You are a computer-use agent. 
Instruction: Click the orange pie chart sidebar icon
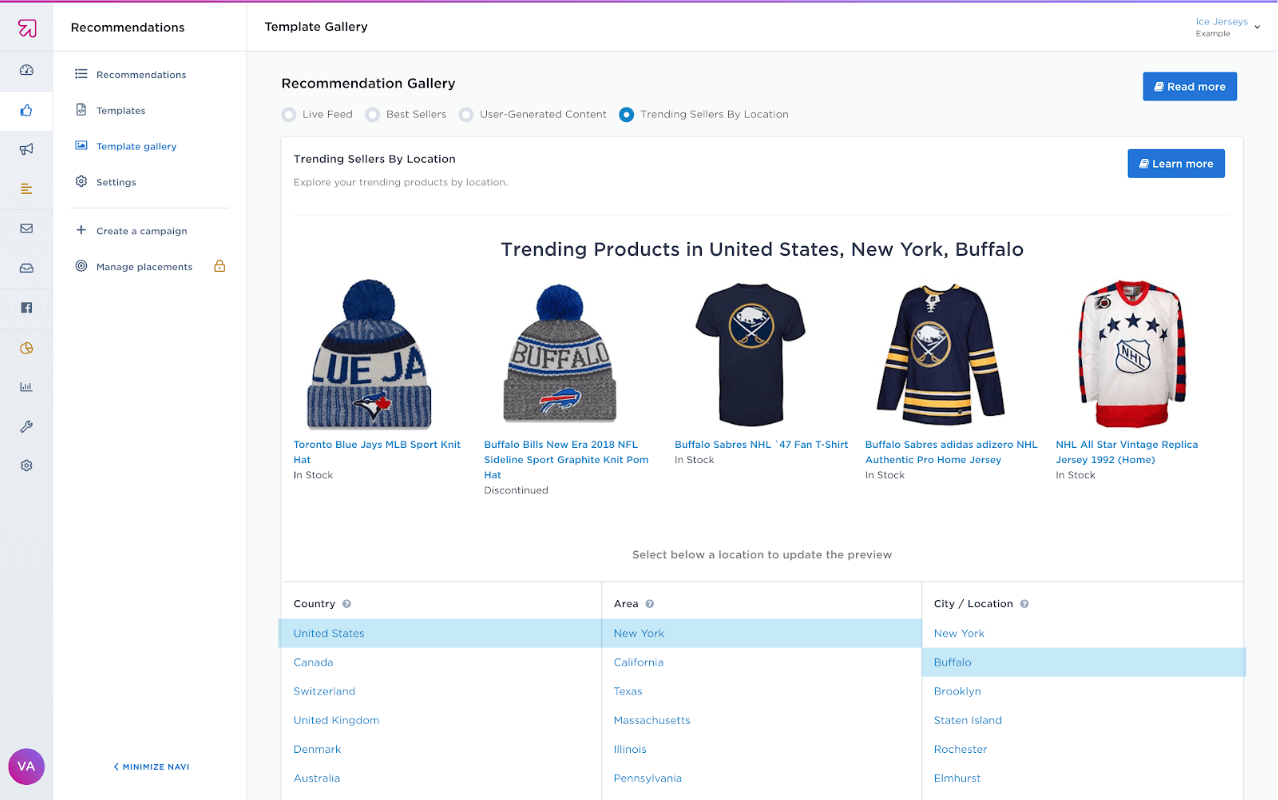point(27,348)
